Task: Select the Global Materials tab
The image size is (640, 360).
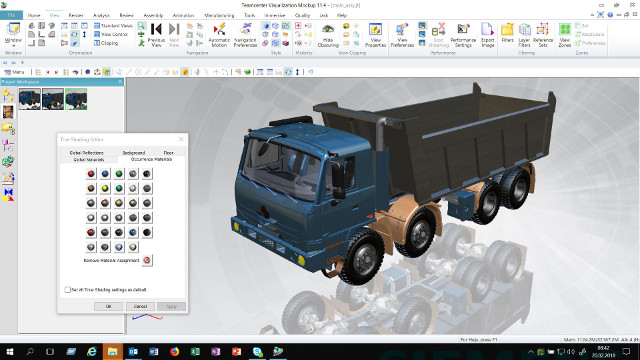Action: coord(89,160)
